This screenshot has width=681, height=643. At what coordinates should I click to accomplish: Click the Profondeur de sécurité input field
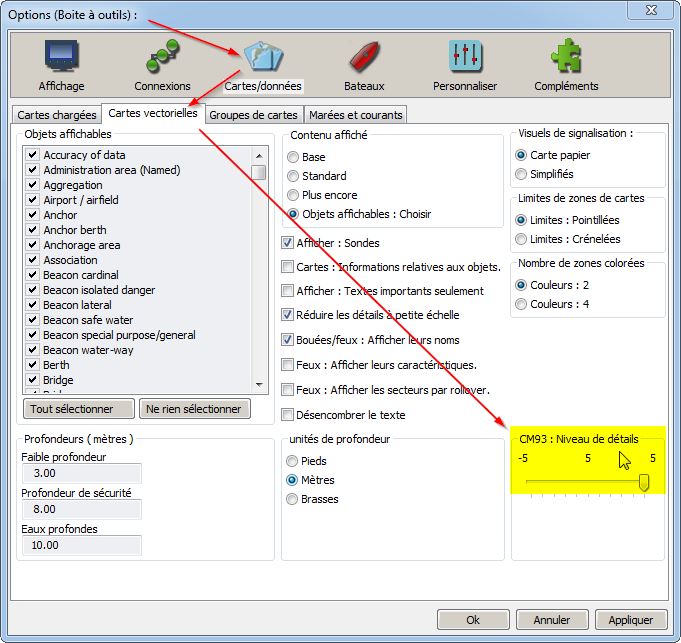coord(81,509)
